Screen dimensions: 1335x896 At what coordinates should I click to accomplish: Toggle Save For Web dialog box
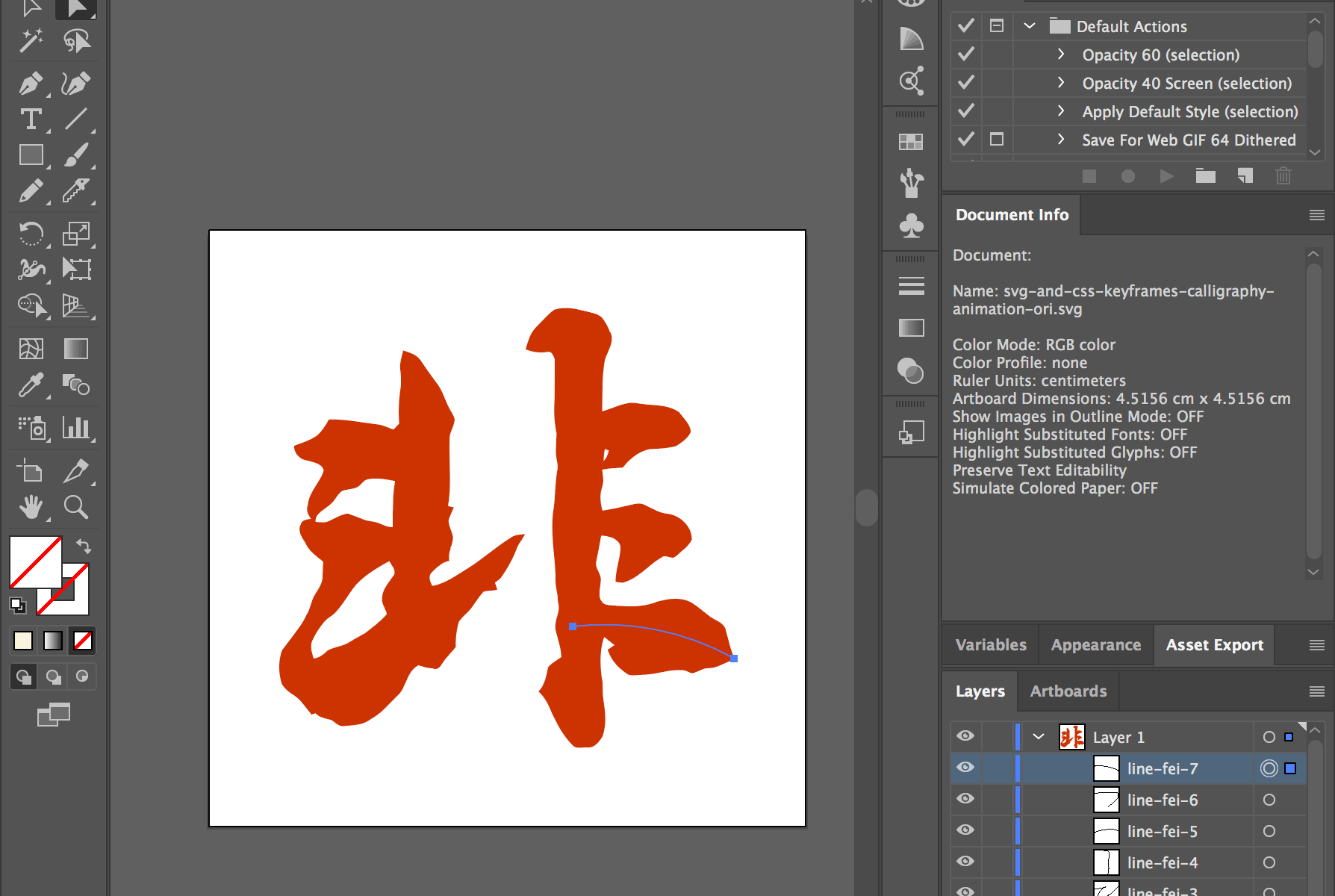(997, 140)
